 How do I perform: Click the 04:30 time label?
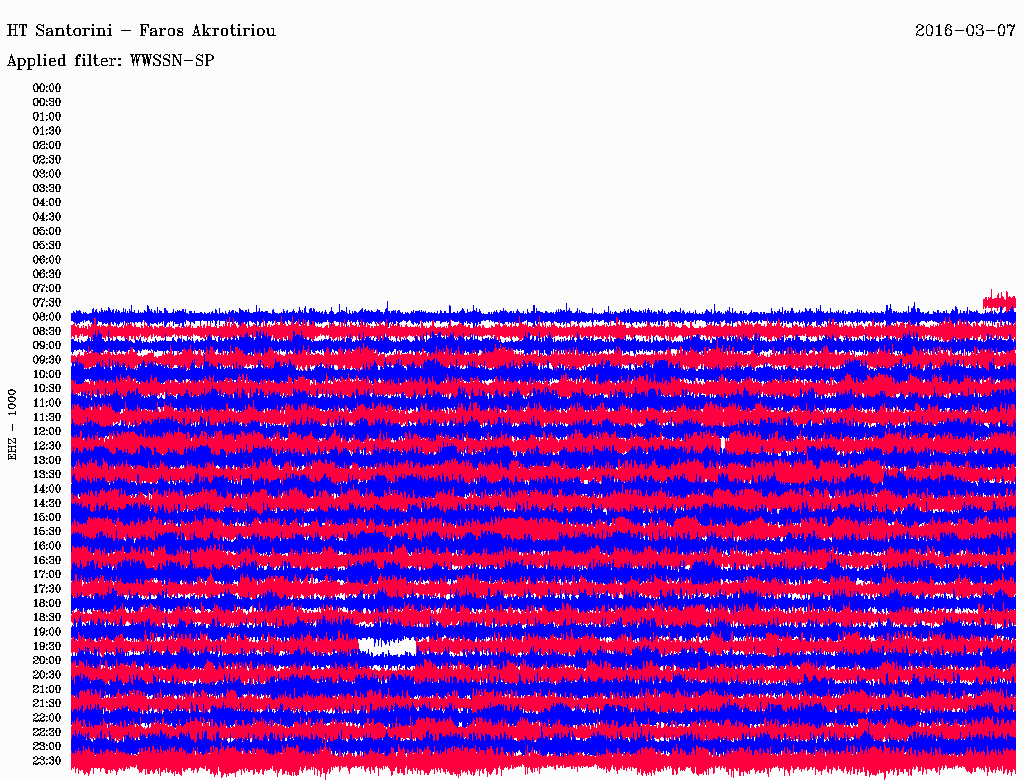point(47,217)
